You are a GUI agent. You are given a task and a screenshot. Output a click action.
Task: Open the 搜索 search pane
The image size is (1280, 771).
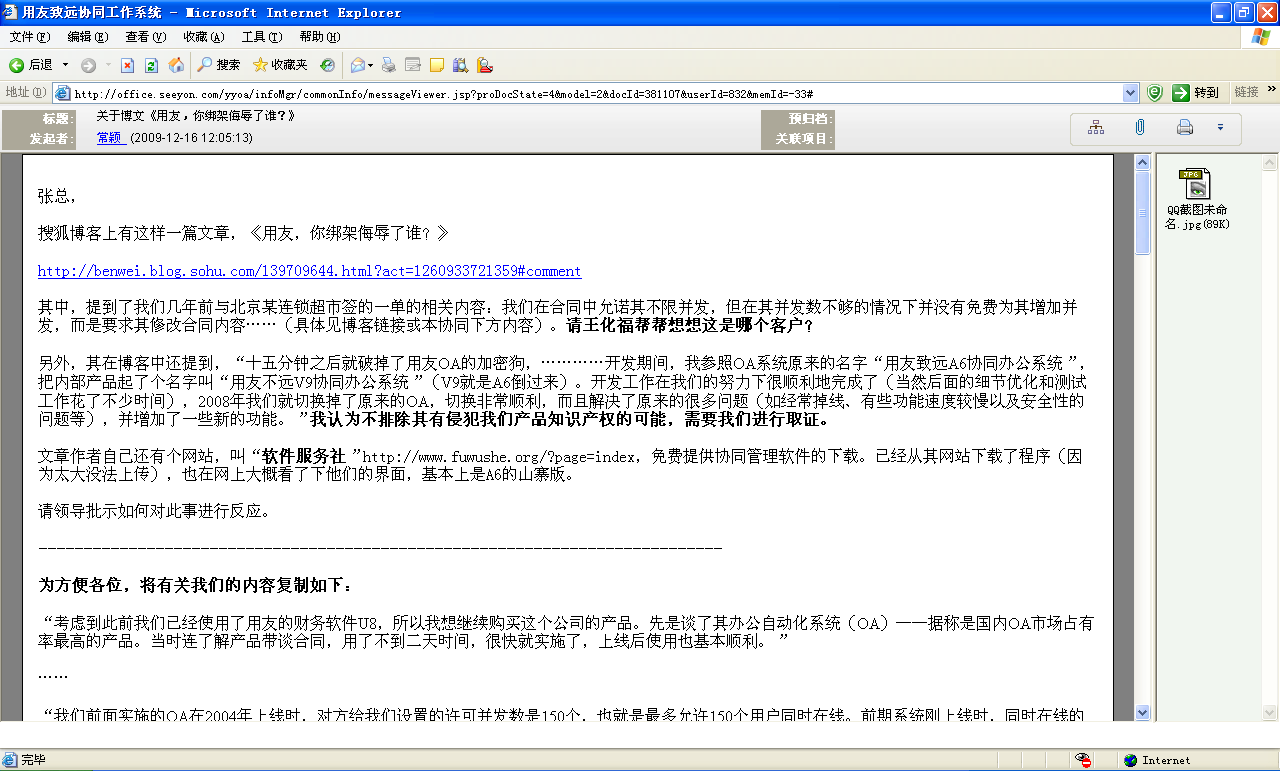[218, 65]
